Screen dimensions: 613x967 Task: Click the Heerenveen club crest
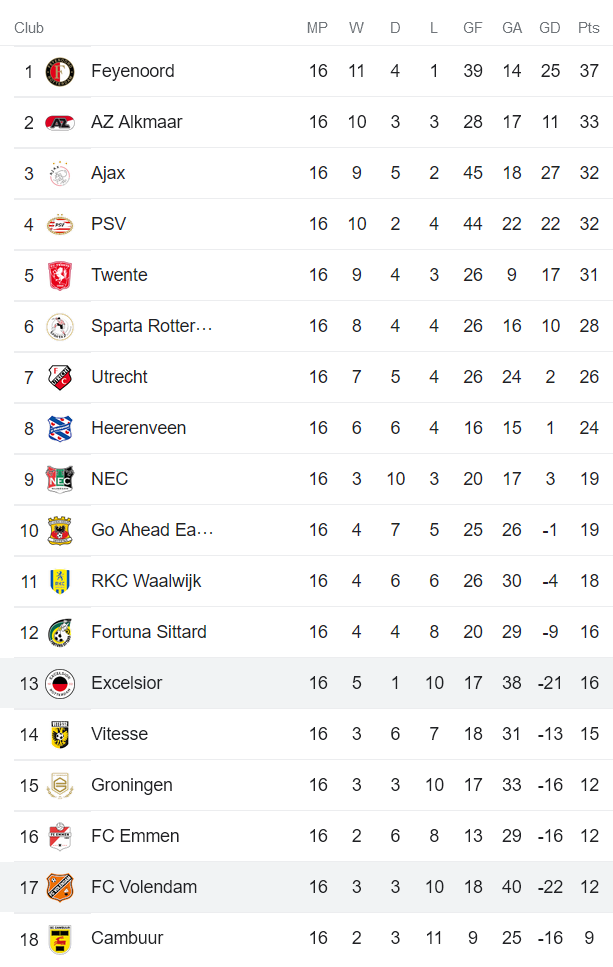coord(60,429)
